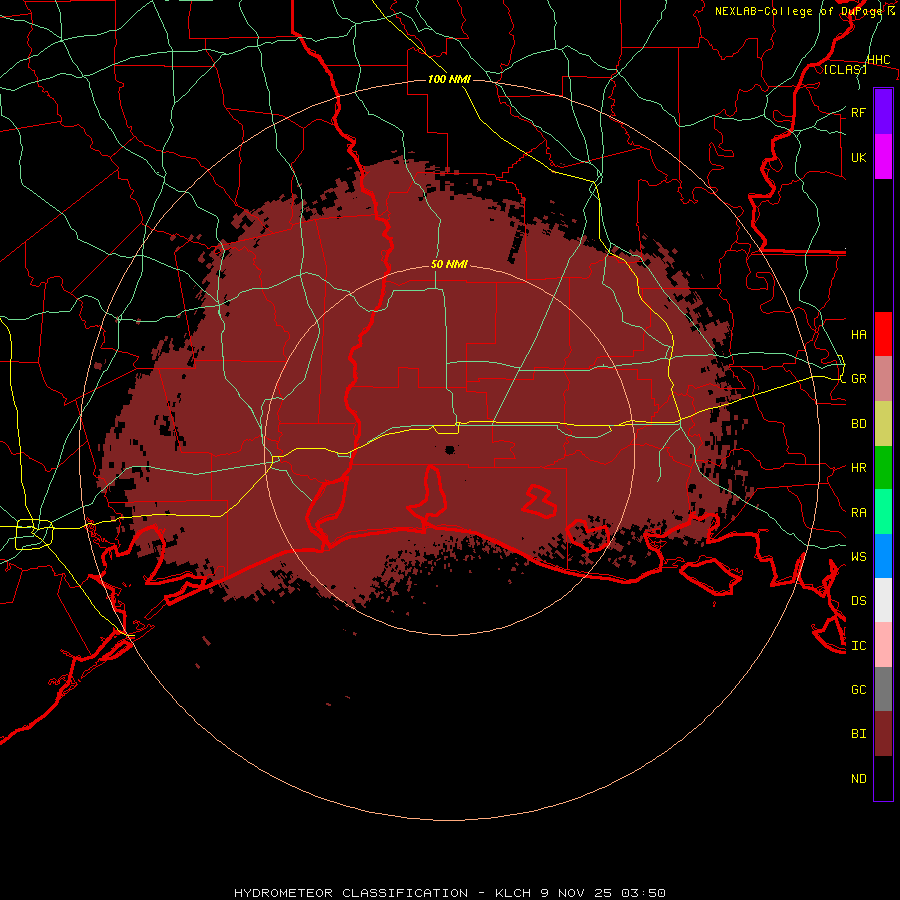
Task: Click the Hydrometeor Classification KLCH title caption
Action: click(x=450, y=893)
